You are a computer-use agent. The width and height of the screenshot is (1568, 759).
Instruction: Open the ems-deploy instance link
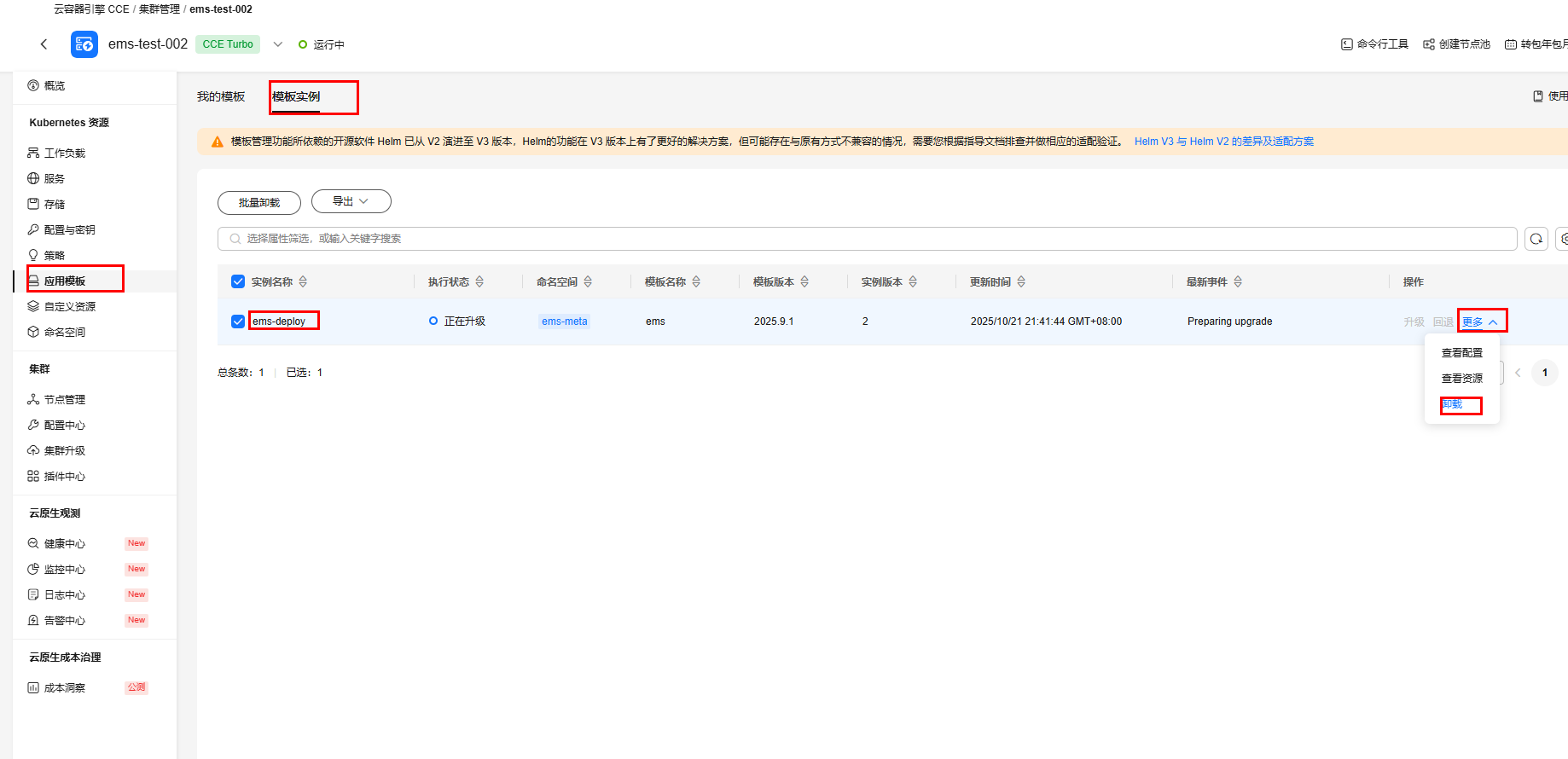279,322
